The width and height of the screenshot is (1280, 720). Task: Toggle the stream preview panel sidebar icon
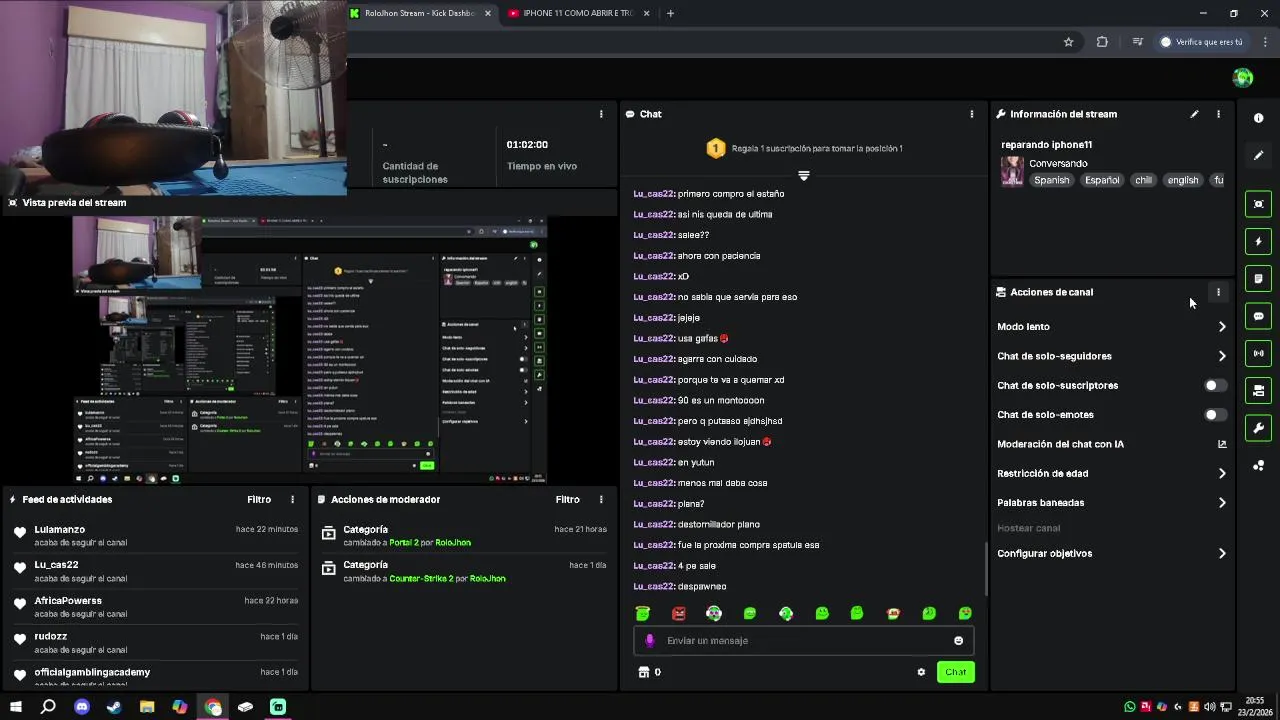(x=1258, y=204)
